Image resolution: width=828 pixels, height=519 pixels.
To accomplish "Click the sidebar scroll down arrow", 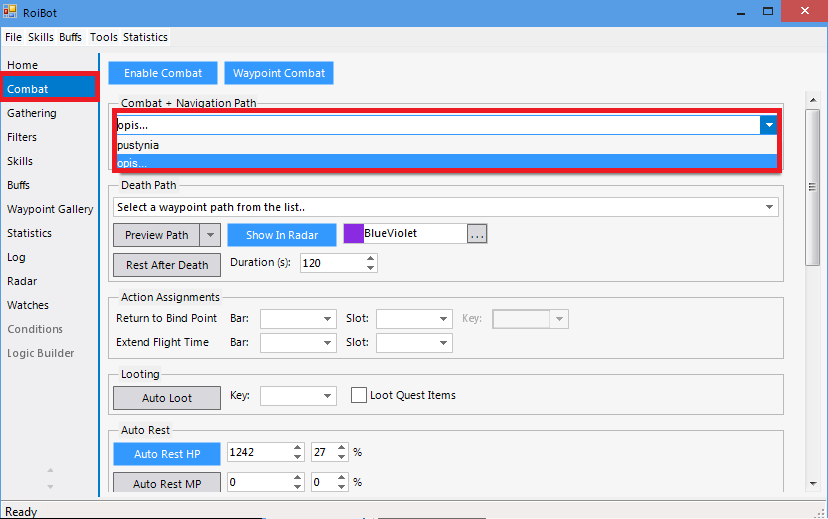I will tap(50, 487).
